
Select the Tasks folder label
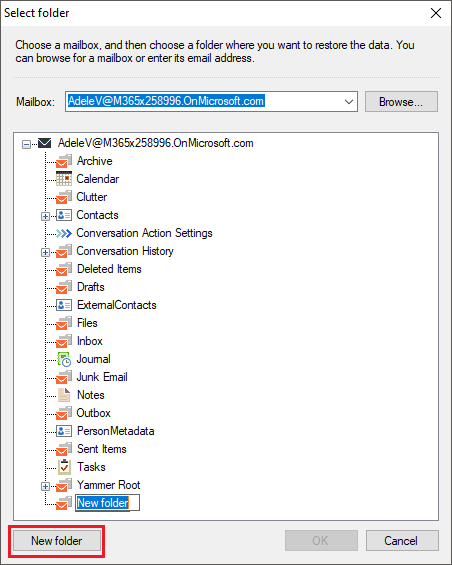(91, 467)
